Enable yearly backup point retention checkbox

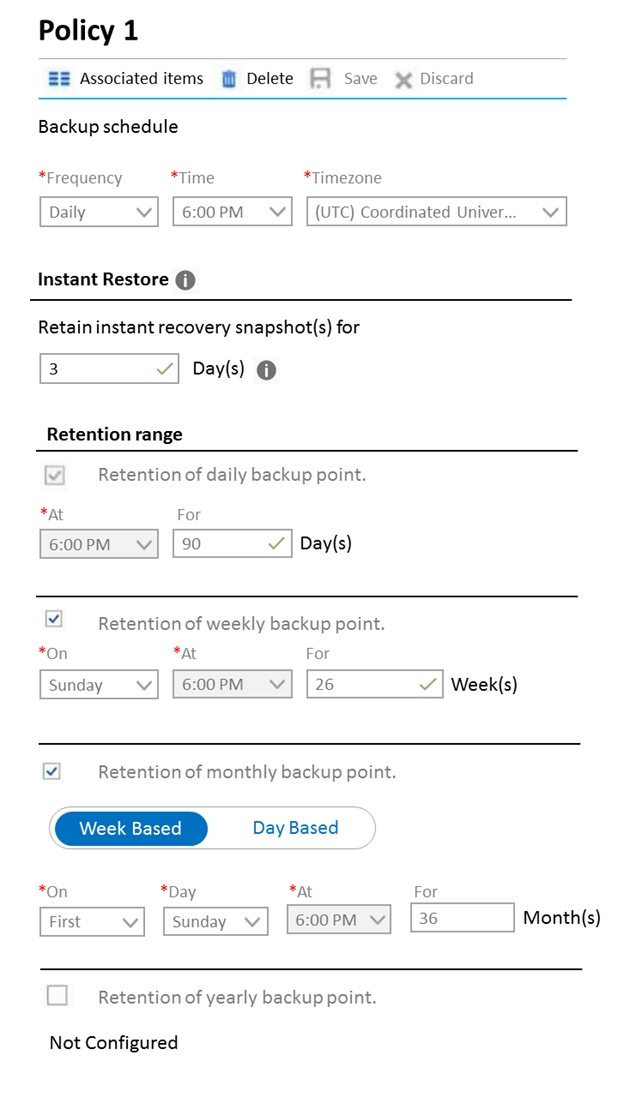(x=57, y=995)
